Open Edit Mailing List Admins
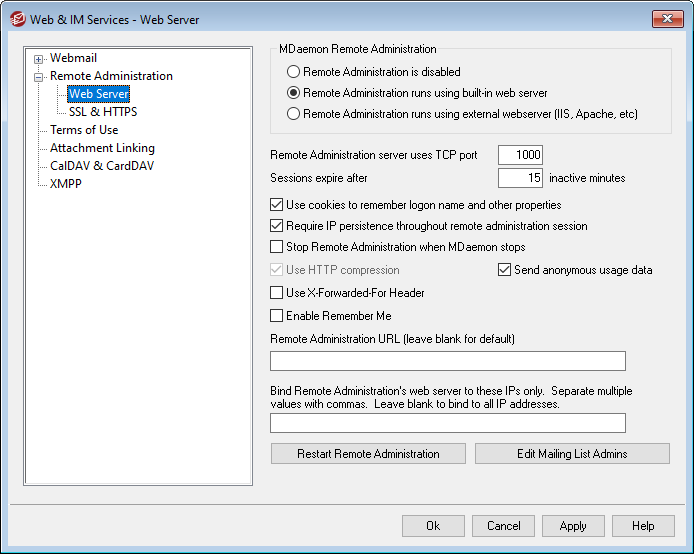This screenshot has width=694, height=554. tap(572, 454)
